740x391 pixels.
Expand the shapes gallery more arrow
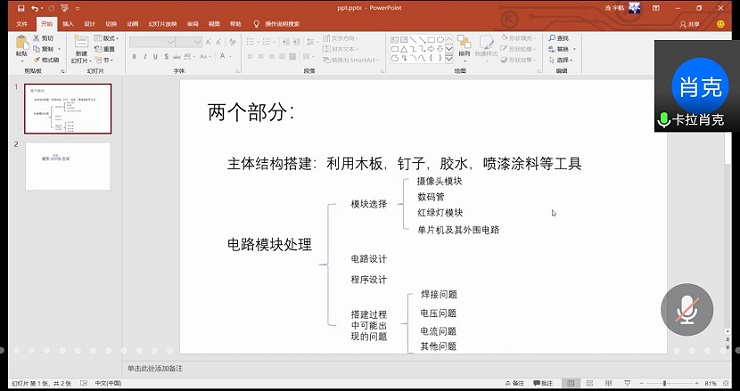click(x=449, y=60)
